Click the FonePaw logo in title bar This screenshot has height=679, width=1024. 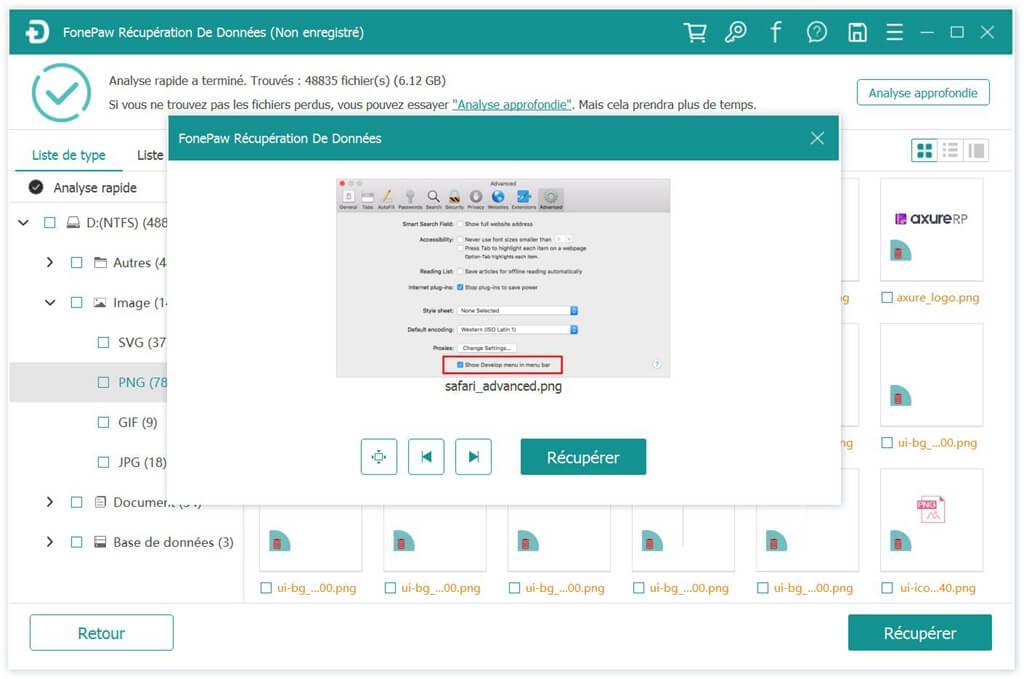(37, 31)
